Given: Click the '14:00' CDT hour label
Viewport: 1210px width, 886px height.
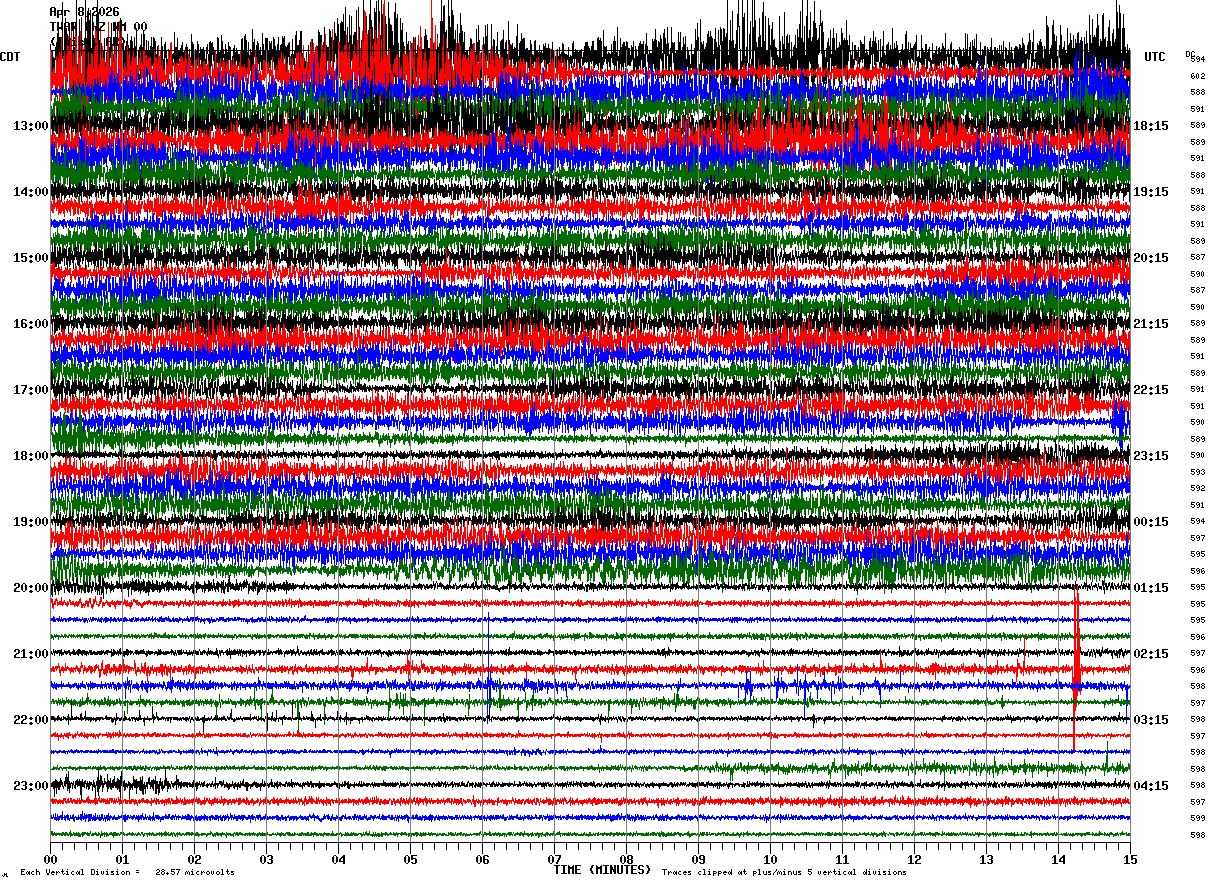Looking at the screenshot, I should [x=31, y=192].
